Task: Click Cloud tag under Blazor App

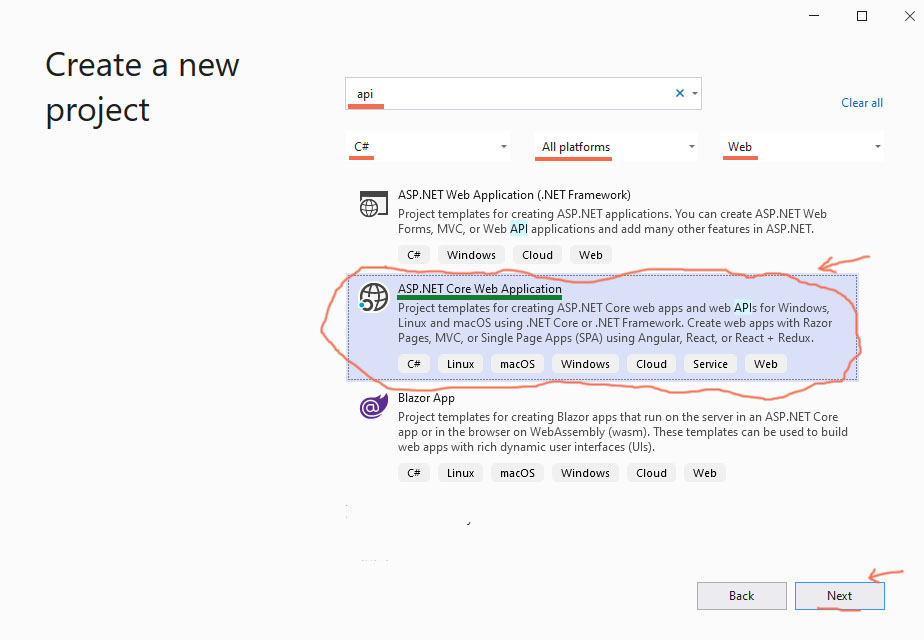Action: click(651, 473)
